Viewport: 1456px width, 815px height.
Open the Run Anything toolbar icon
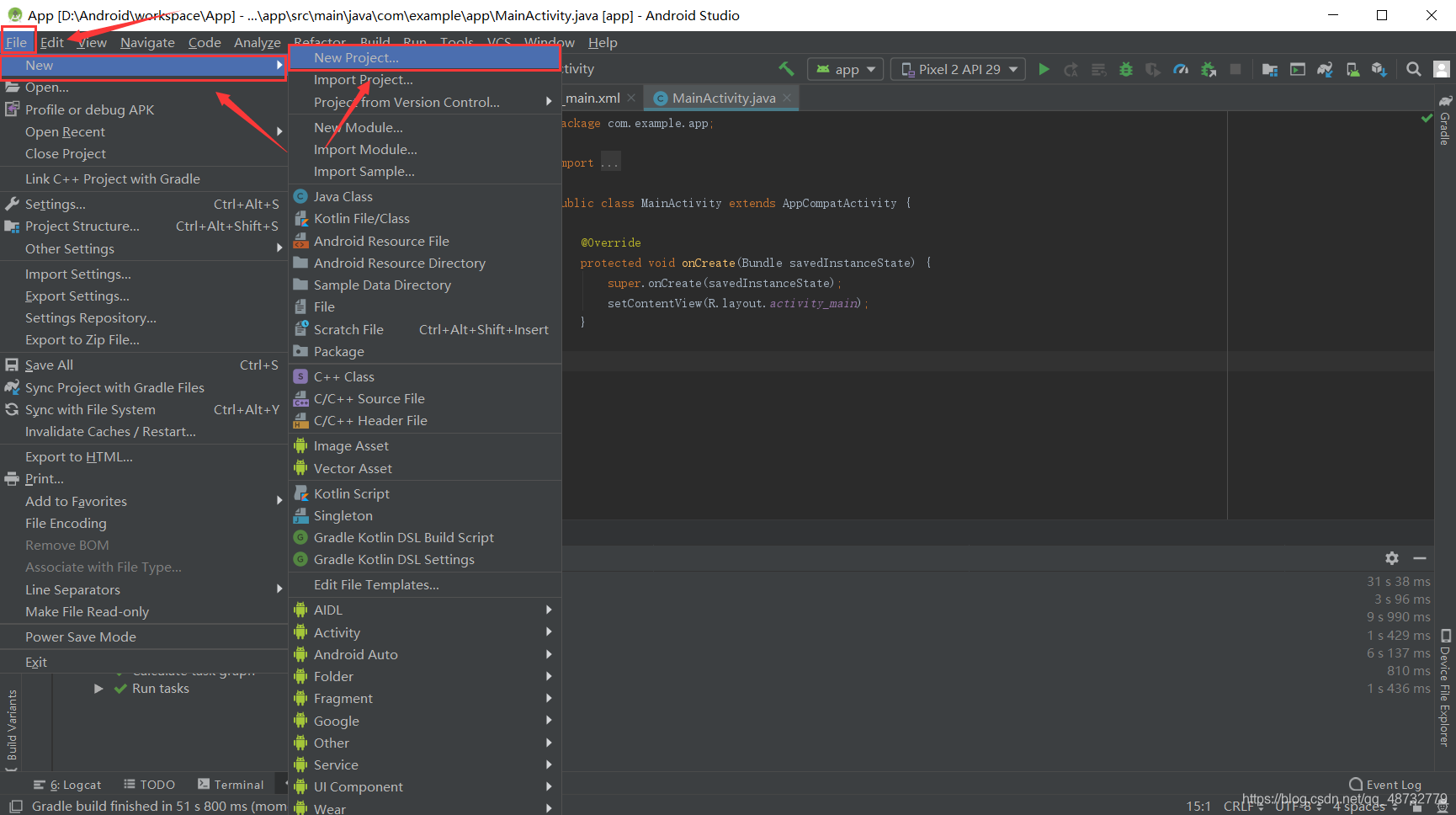click(1298, 69)
